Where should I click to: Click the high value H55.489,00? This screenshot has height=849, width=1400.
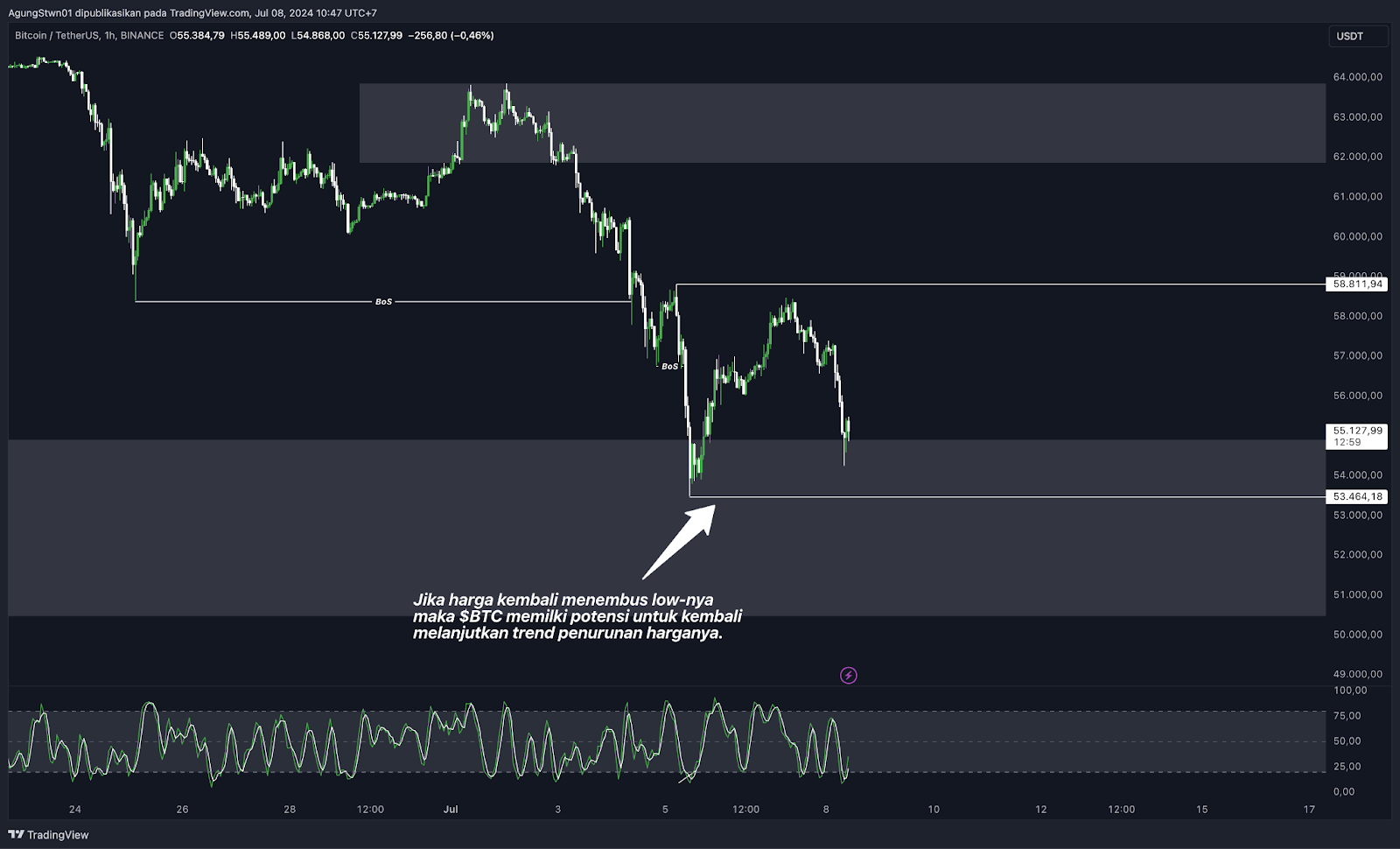click(258, 36)
